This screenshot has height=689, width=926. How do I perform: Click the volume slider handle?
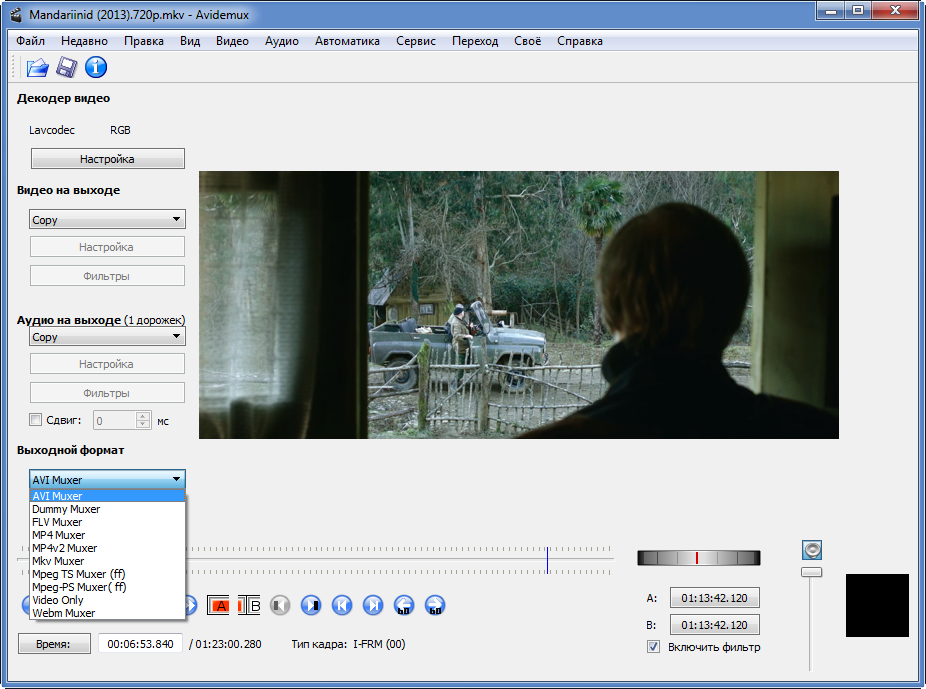click(811, 572)
